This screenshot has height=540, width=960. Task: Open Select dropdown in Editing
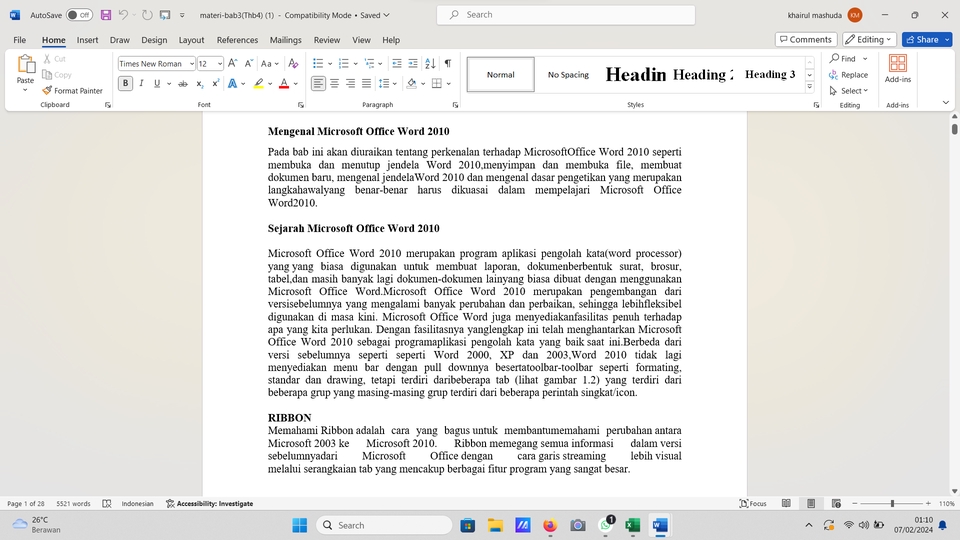(849, 91)
